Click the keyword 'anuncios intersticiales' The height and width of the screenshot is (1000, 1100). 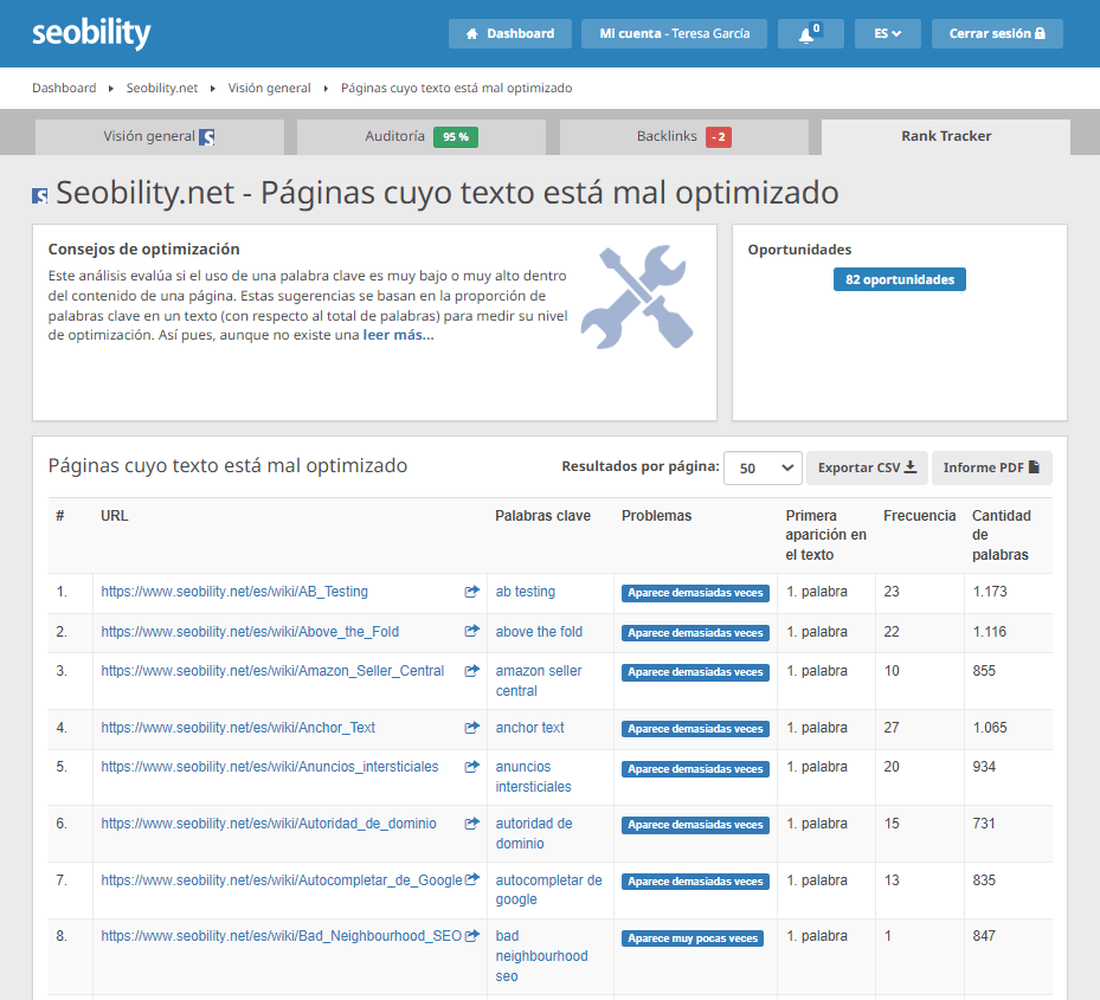[x=533, y=776]
